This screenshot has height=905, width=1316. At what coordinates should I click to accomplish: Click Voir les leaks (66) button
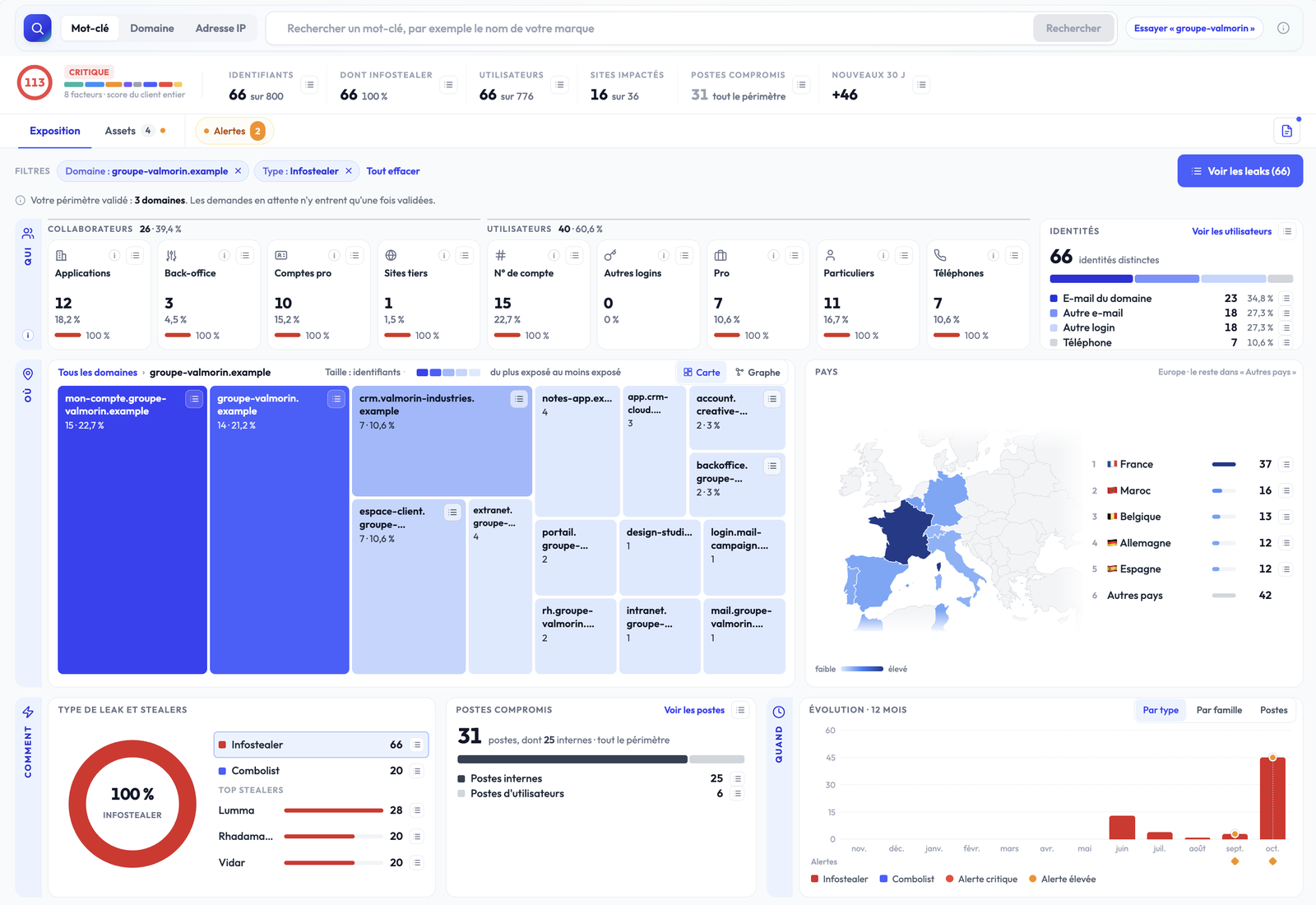click(1240, 171)
